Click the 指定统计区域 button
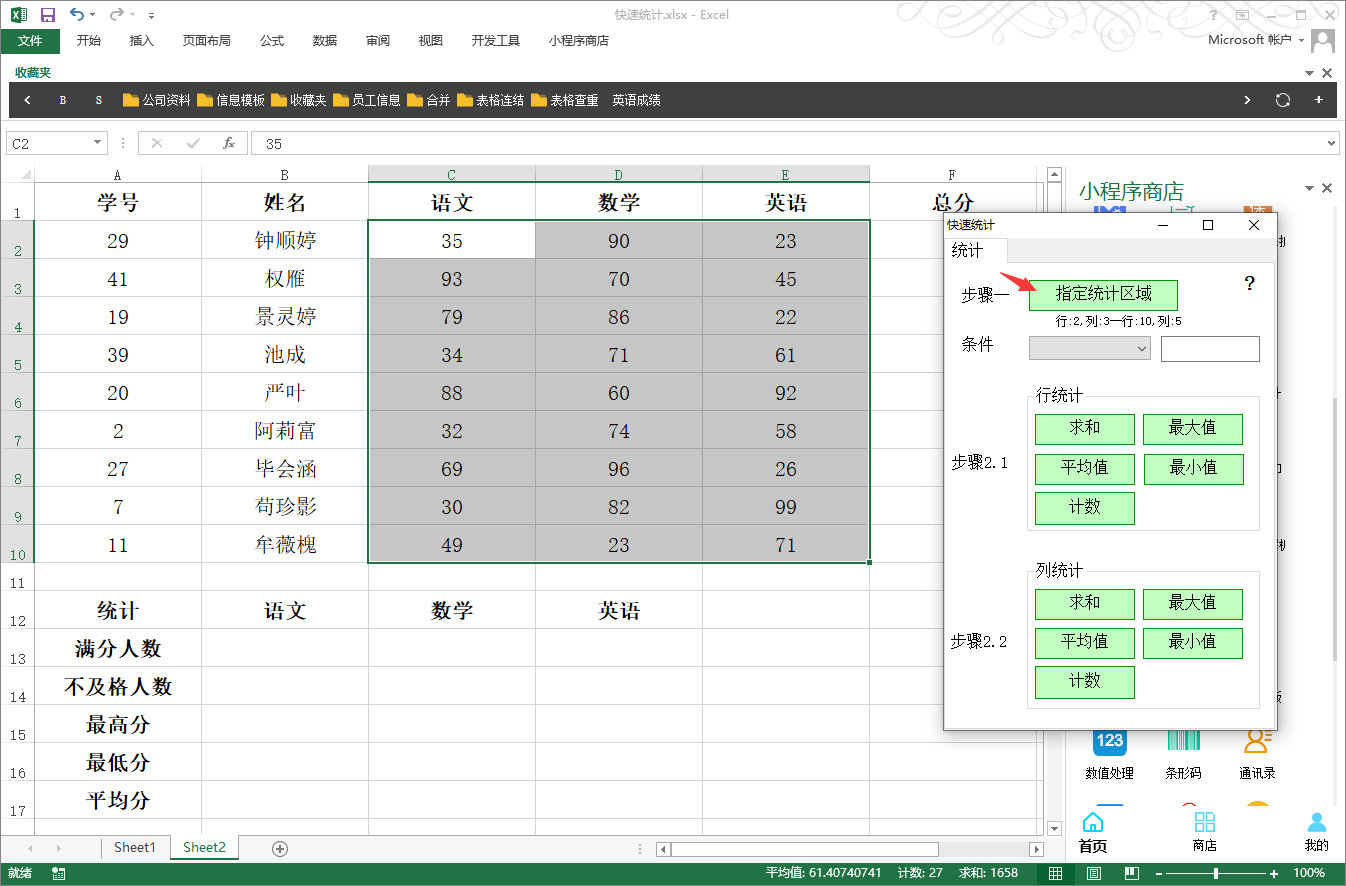 pyautogui.click(x=1103, y=294)
